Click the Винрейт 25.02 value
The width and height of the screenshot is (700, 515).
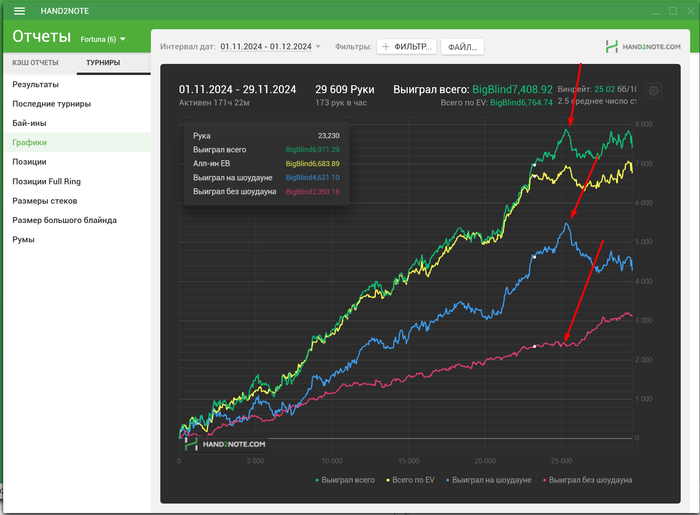tap(604, 89)
